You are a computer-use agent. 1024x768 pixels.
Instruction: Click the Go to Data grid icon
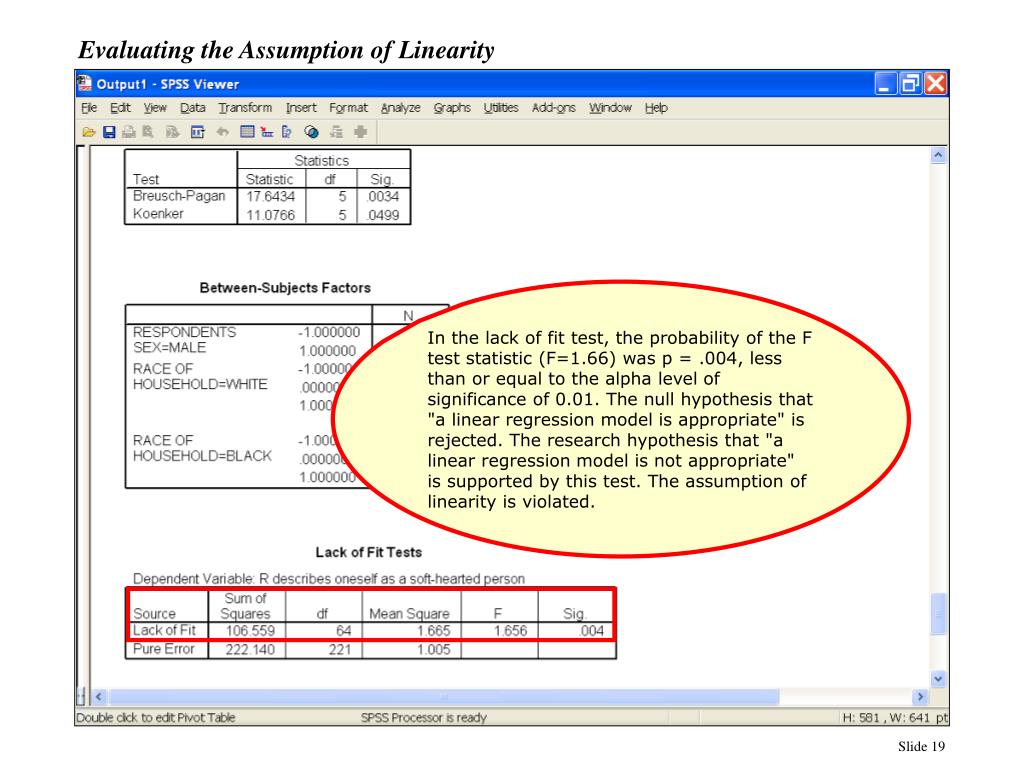247,132
